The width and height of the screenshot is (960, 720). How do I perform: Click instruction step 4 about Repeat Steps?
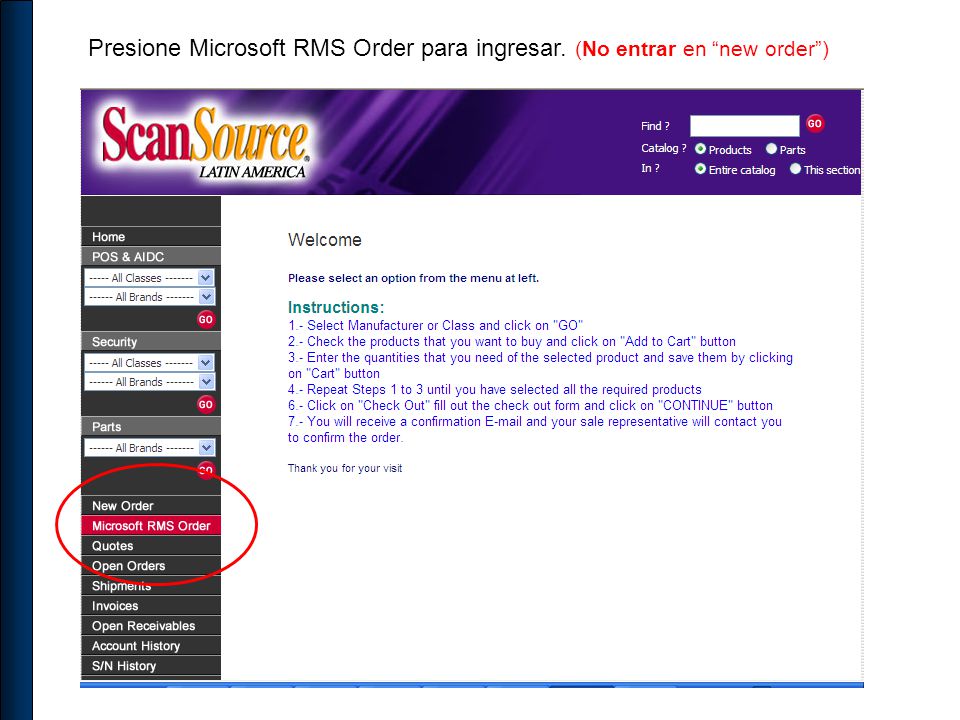[x=495, y=389]
